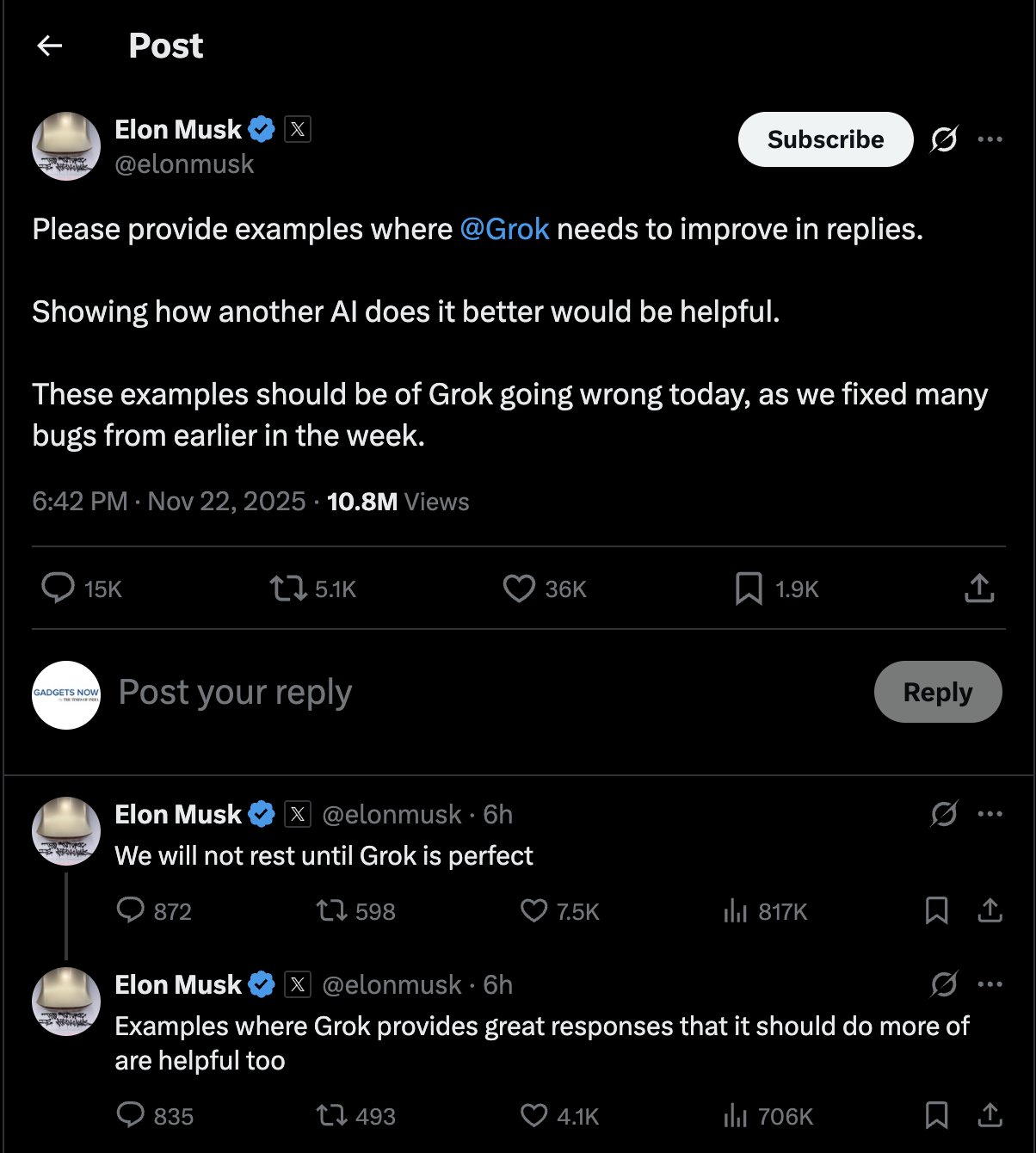Screen dimensions: 1036x1153
Task: Select the Post header tab
Action: pyautogui.click(x=165, y=46)
